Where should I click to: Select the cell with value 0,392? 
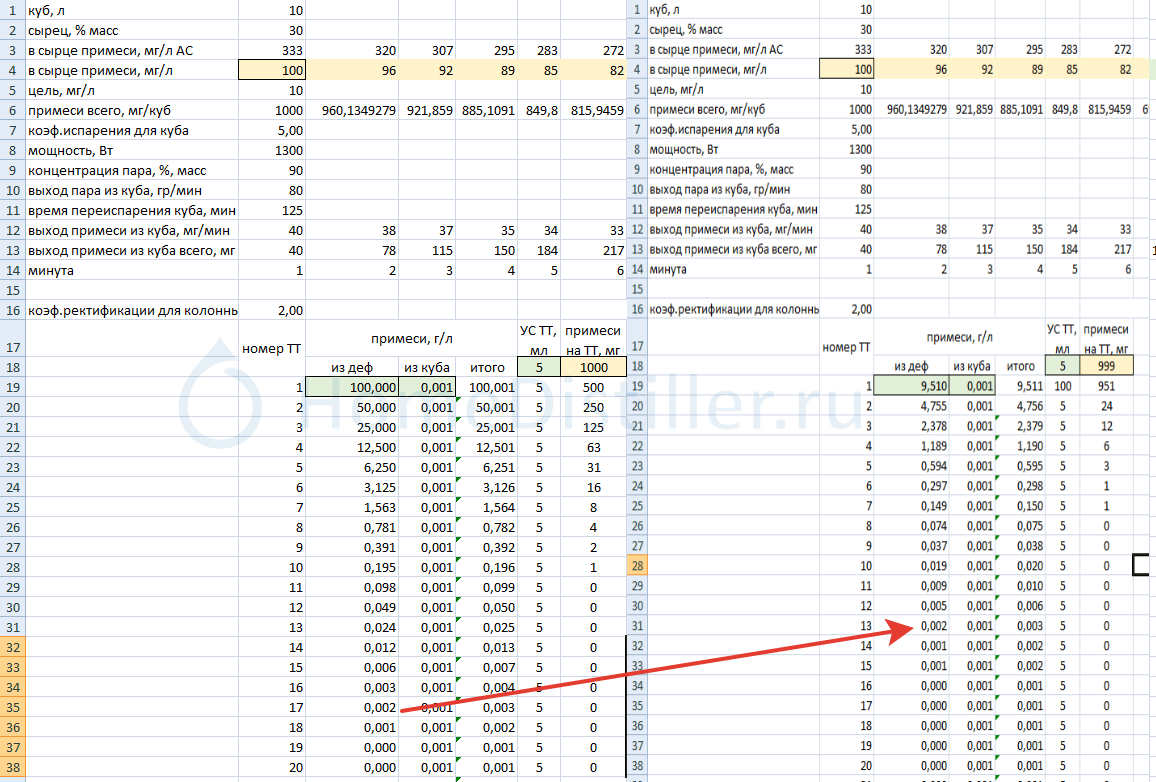pos(486,547)
